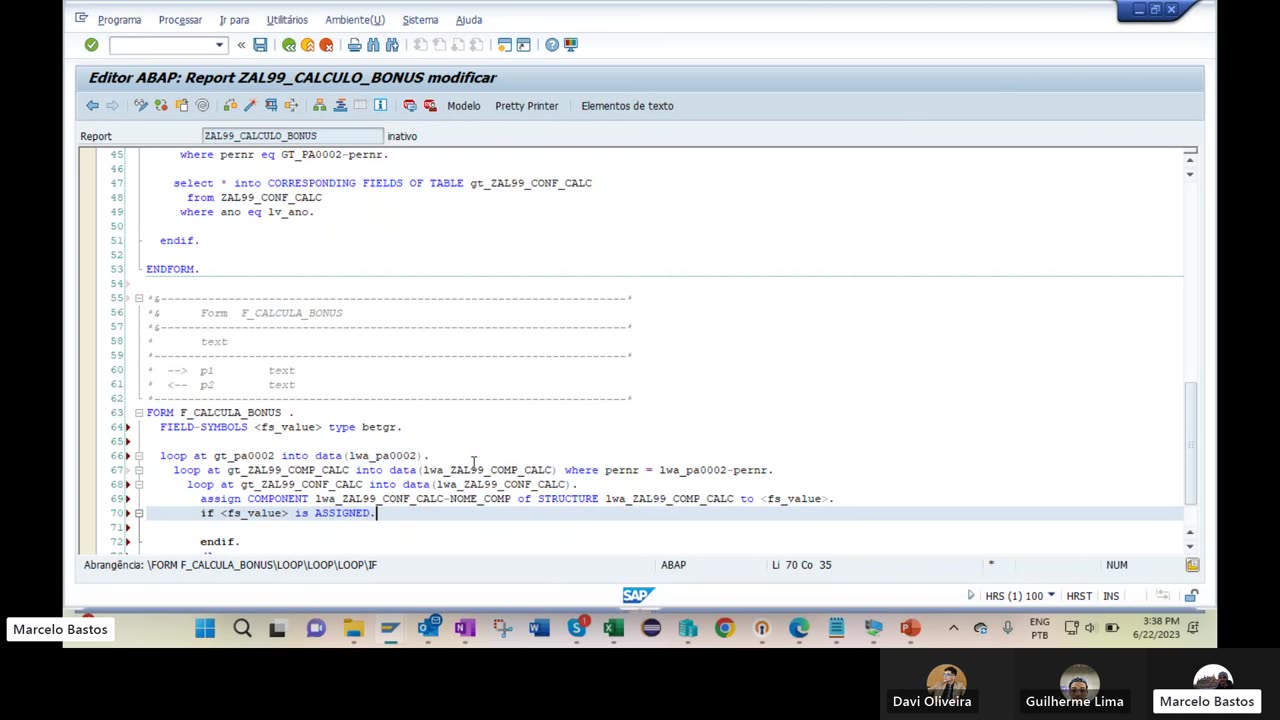Image resolution: width=1280 pixels, height=720 pixels.
Task: Set an external breakpoint via toolbar icon
Action: 430,106
